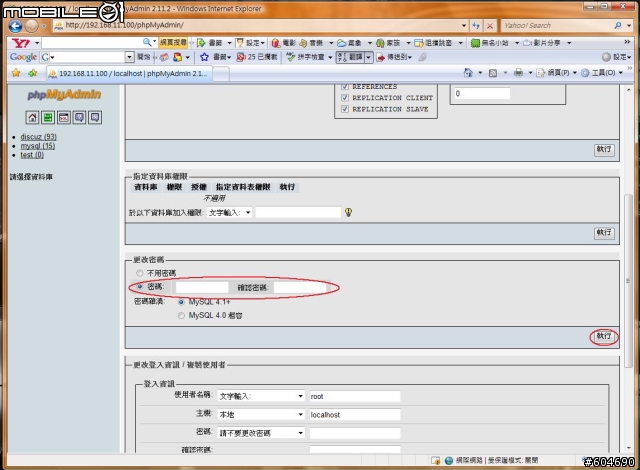Click the green exit/logout icon in sidebar
The image size is (640, 470).
[x=48, y=118]
